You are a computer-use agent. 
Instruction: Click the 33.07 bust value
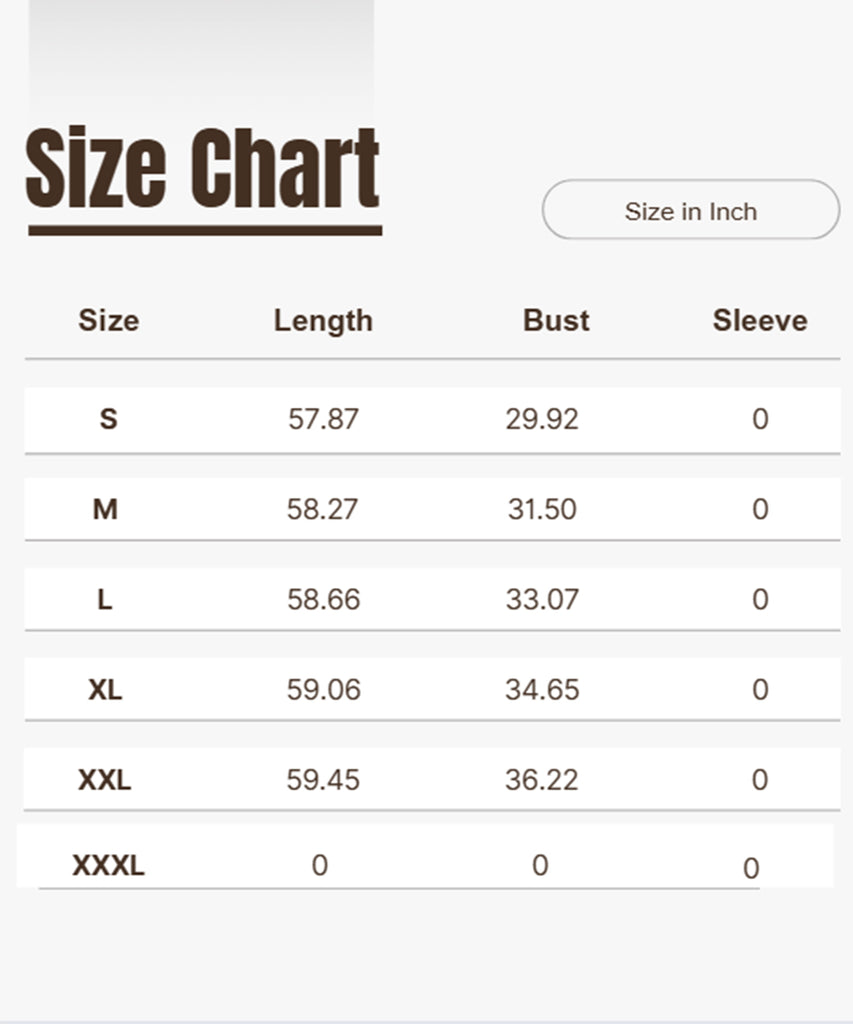[x=542, y=599]
